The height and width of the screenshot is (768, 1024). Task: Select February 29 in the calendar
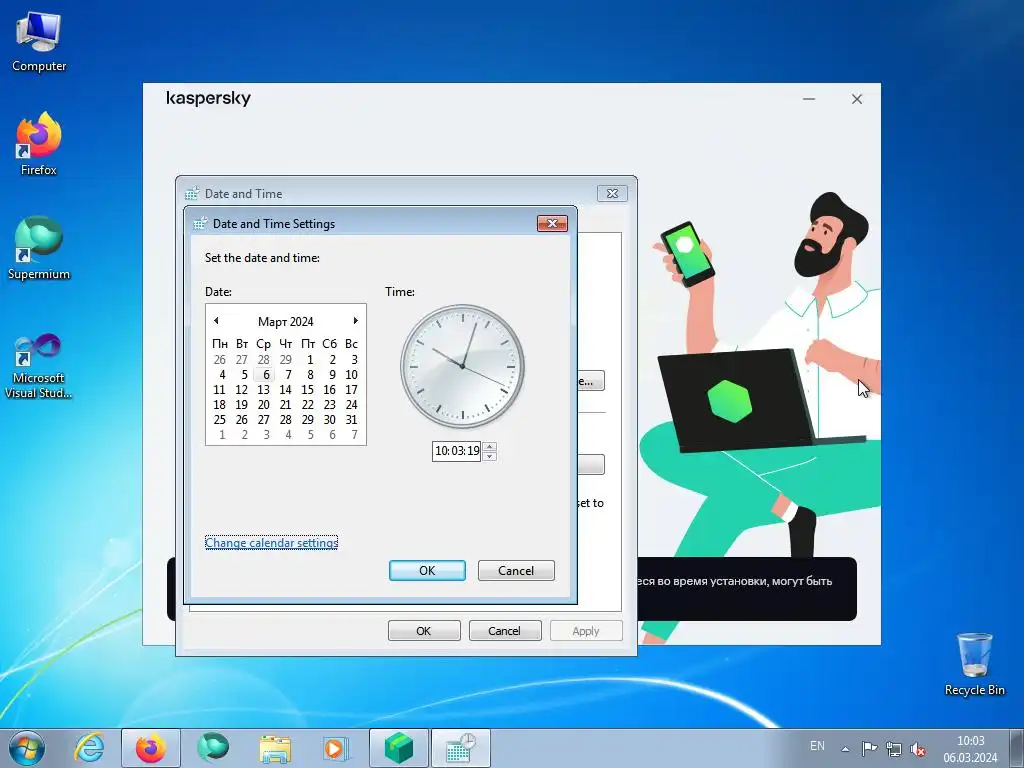[x=285, y=359]
